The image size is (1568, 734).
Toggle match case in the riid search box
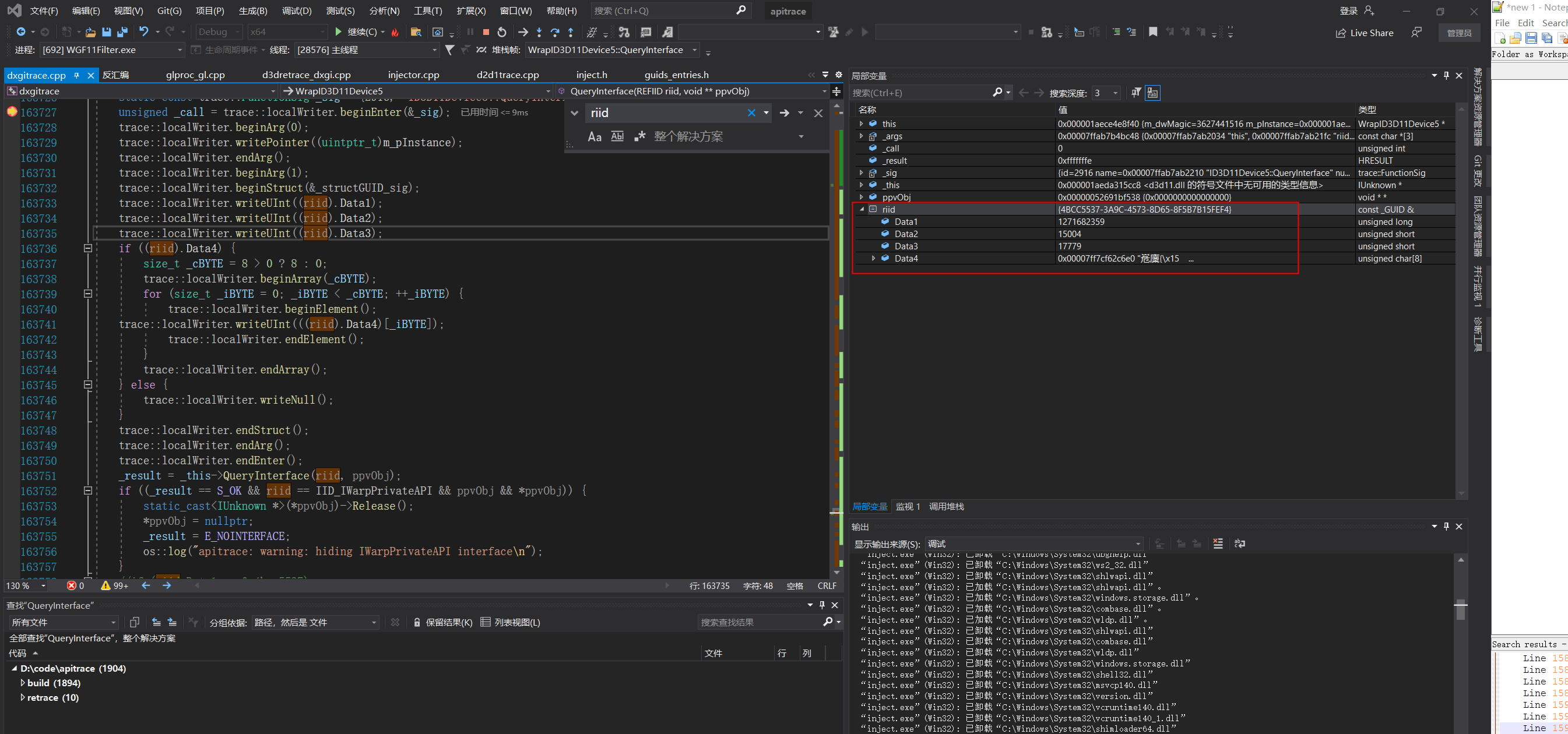pos(595,136)
